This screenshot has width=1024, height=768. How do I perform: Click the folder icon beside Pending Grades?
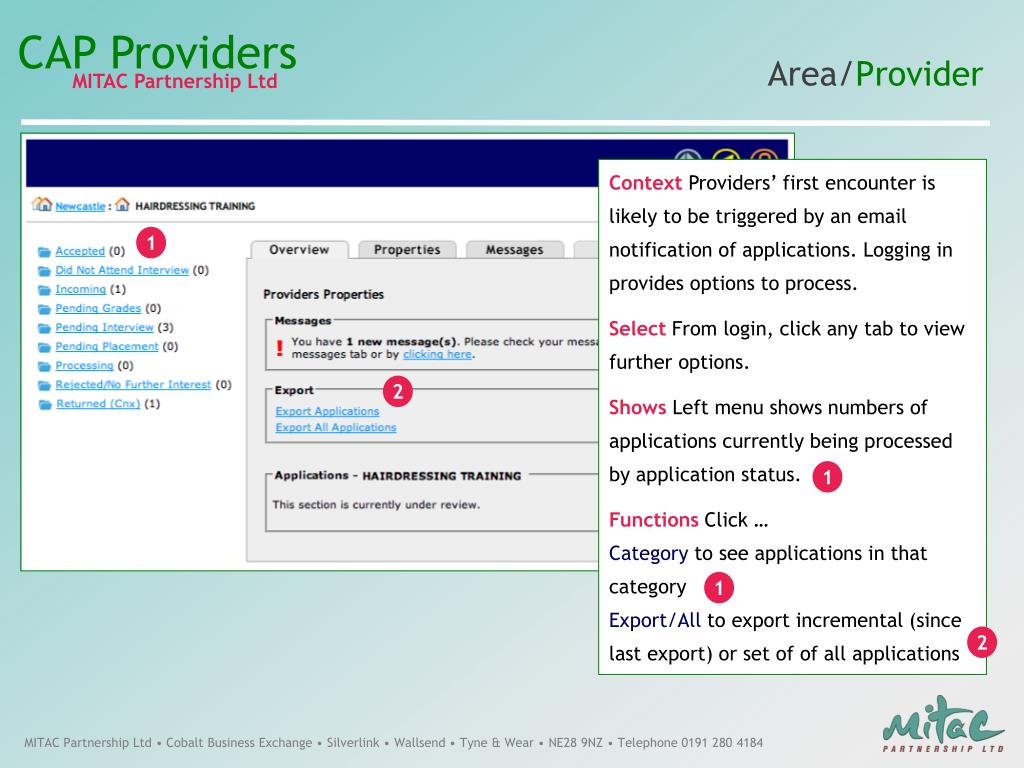44,308
